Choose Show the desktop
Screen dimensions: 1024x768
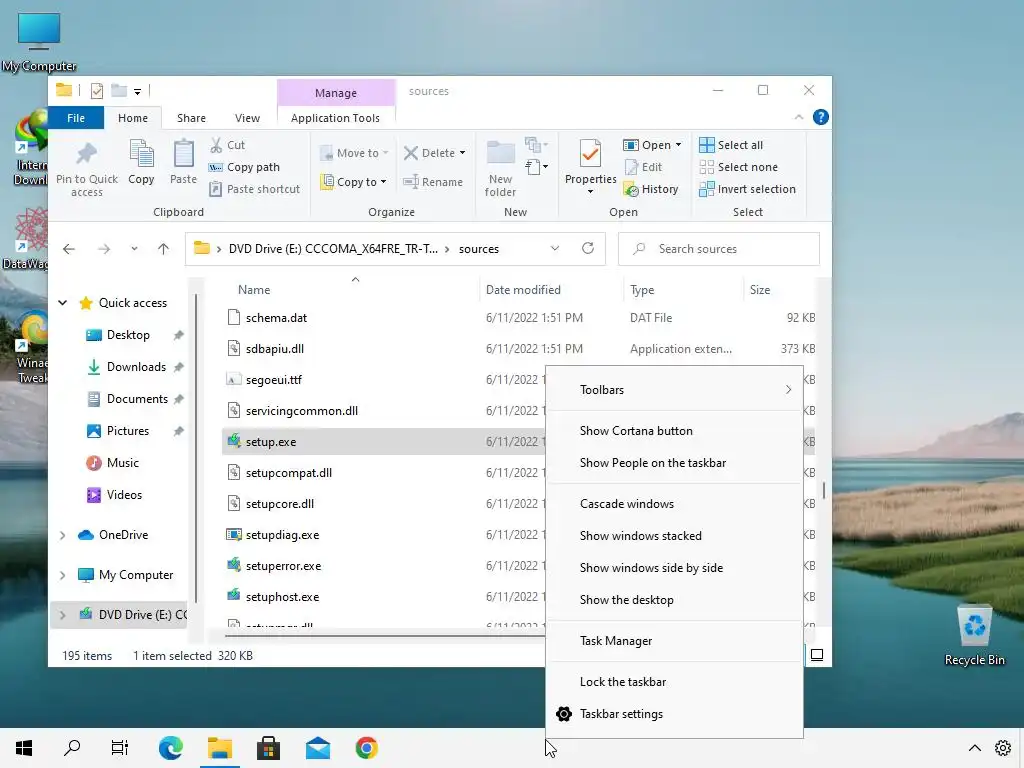point(674,600)
